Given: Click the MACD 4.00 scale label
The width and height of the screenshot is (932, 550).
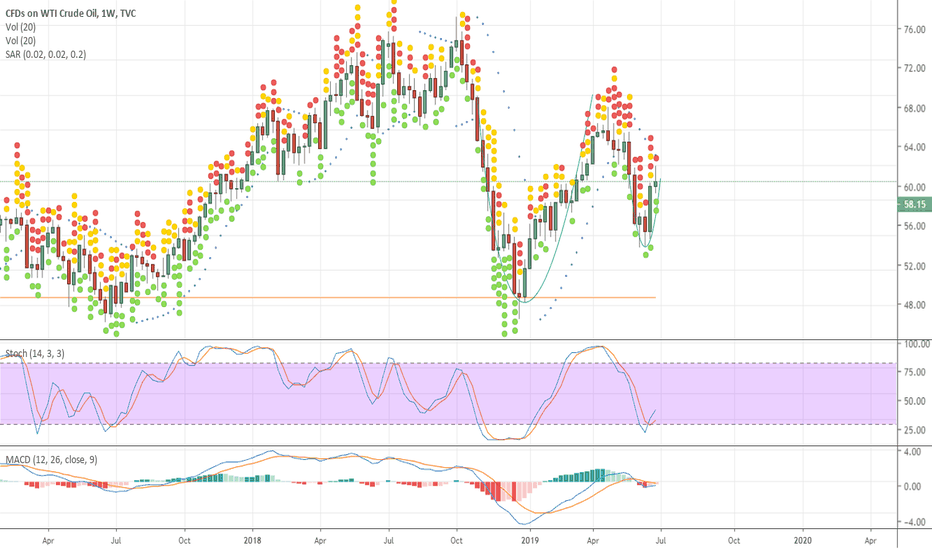Looking at the screenshot, I should (912, 452).
